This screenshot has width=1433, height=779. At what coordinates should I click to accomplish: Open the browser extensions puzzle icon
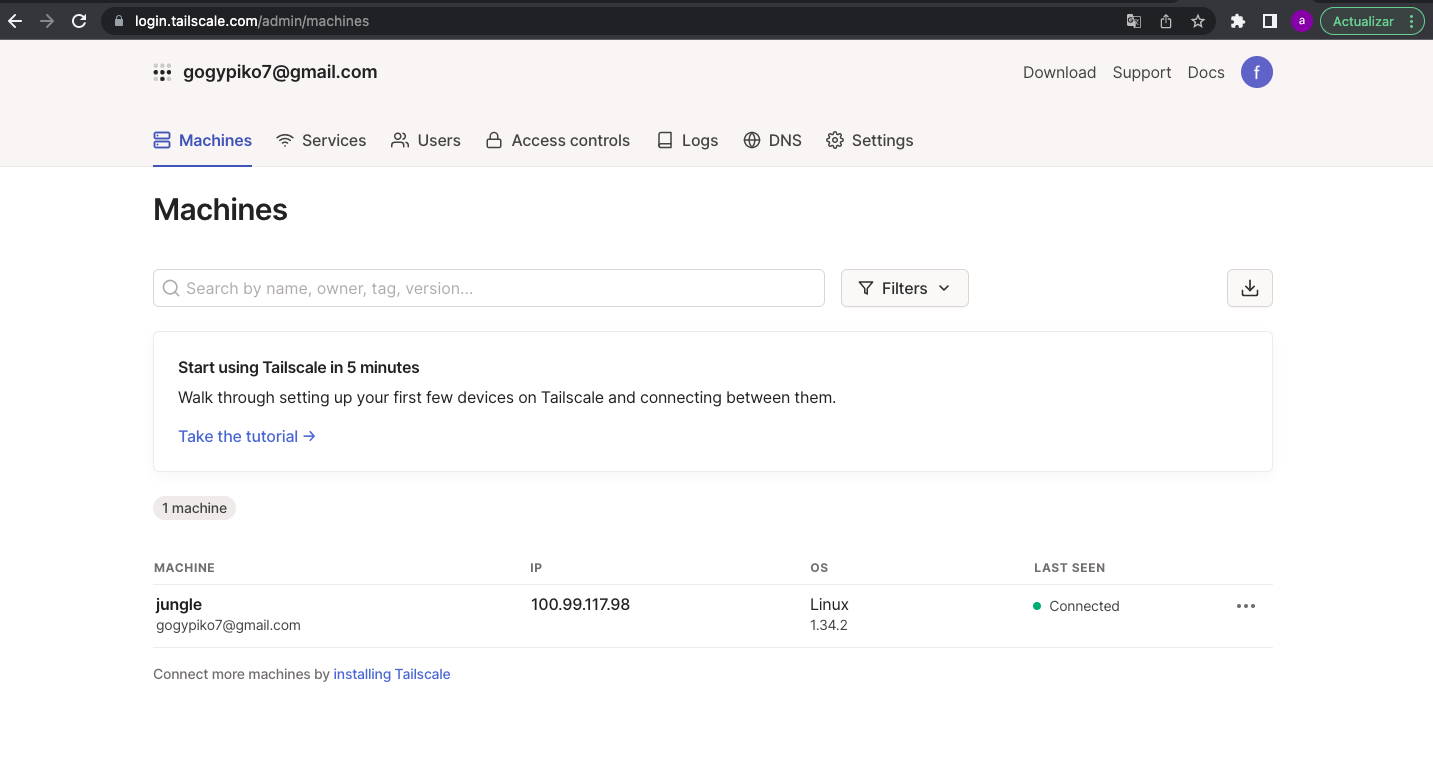click(x=1237, y=21)
